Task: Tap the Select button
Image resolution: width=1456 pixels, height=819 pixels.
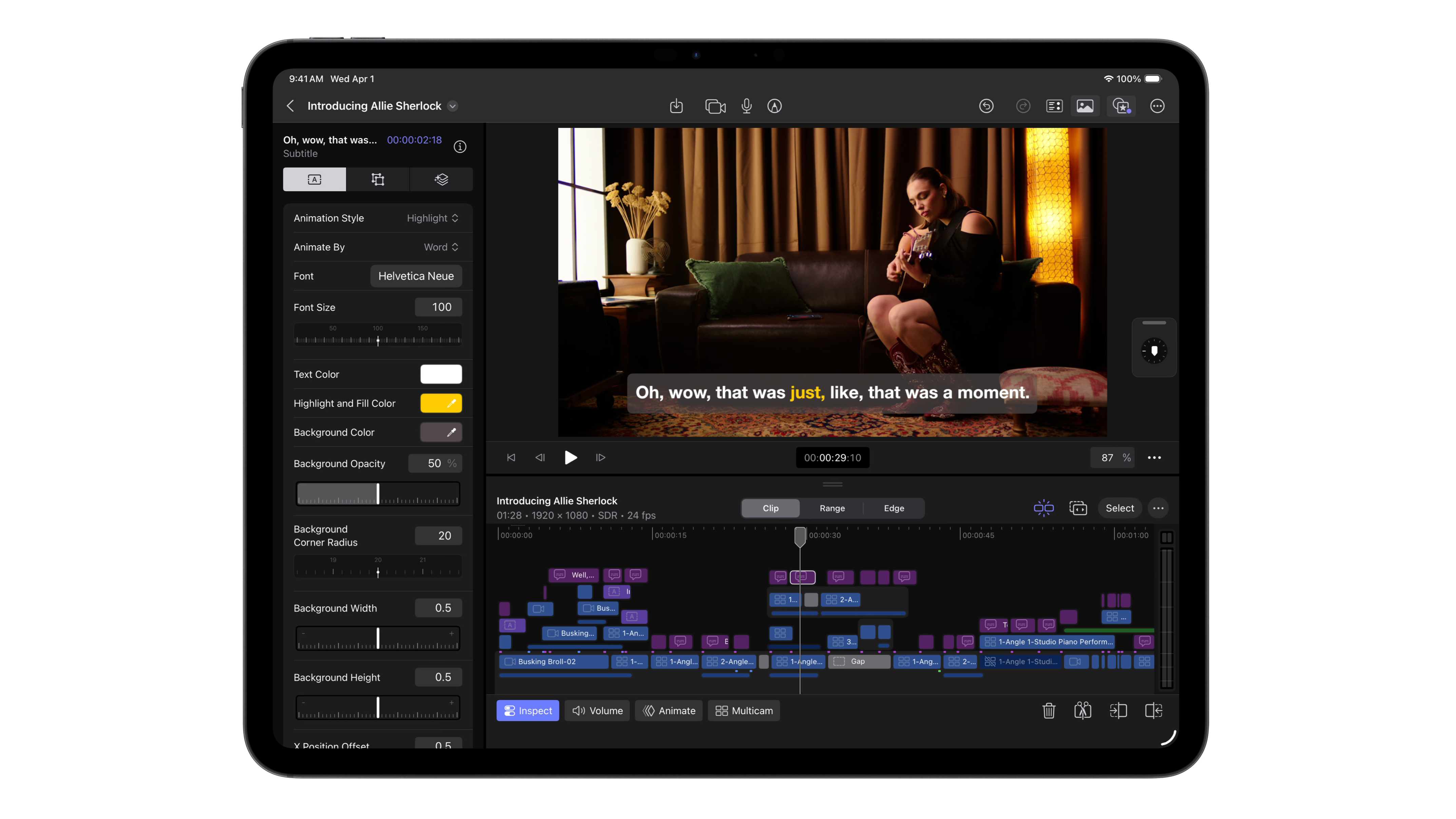Action: [x=1119, y=508]
